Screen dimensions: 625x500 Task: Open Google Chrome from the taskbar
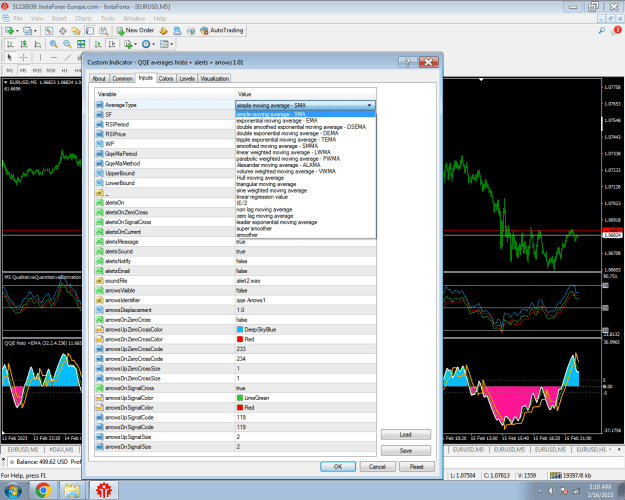point(43,490)
